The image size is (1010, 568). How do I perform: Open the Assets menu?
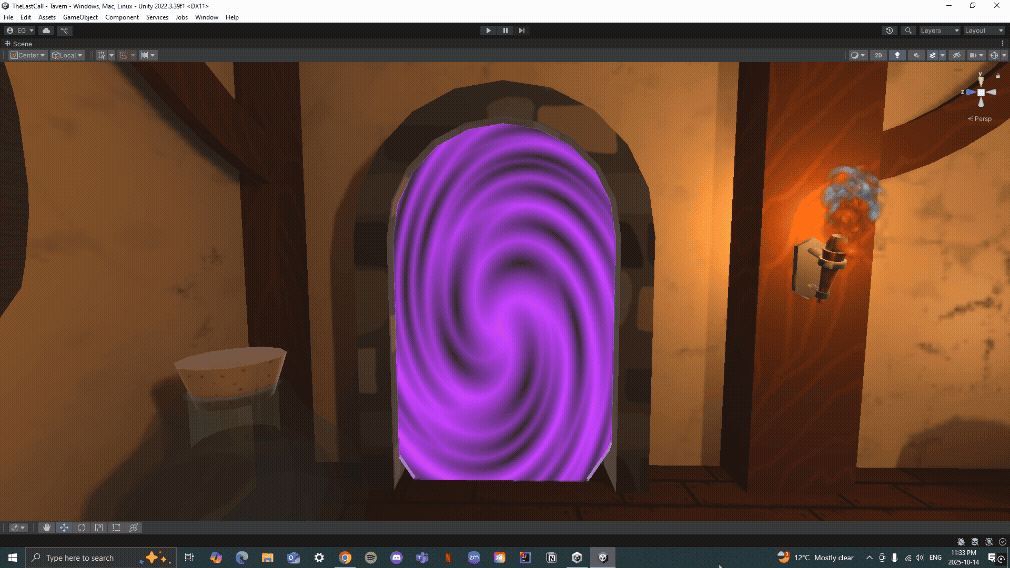[x=47, y=17]
